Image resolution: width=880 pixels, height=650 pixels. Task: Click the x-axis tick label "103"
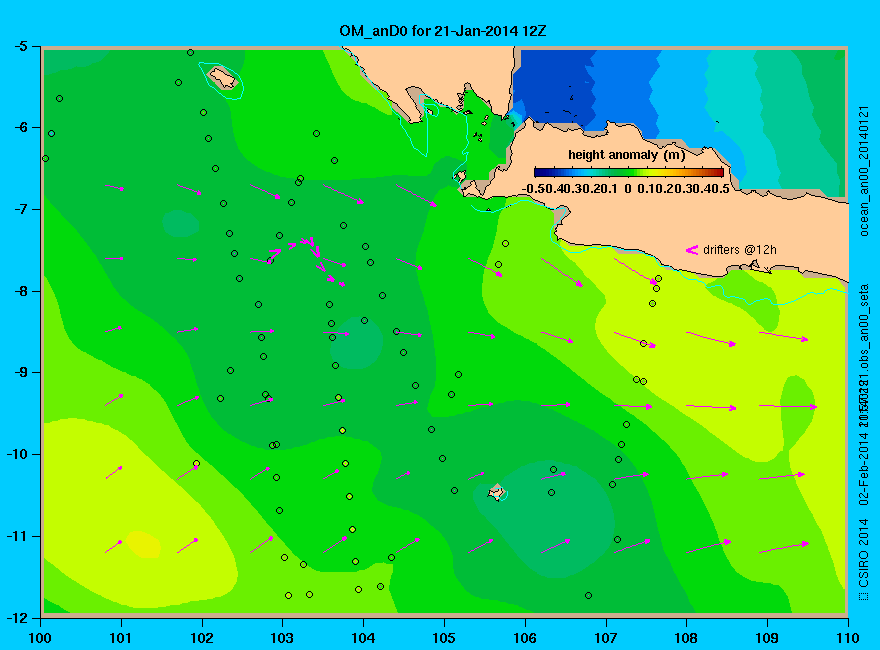282,638
